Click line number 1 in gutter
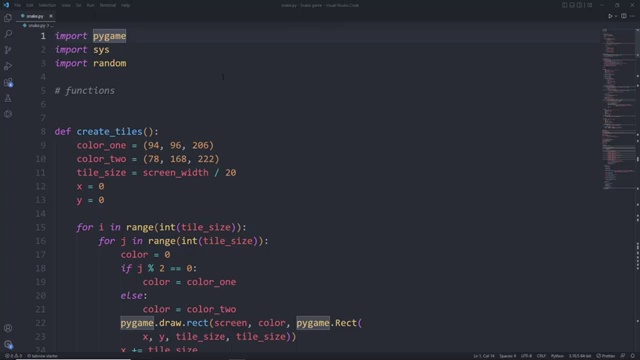The image size is (640, 360). (43, 36)
